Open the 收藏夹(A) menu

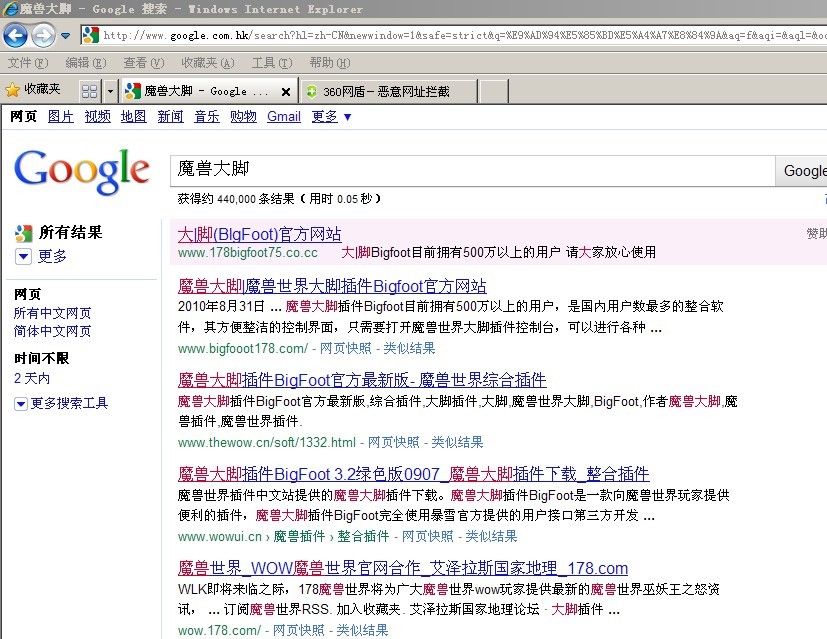pyautogui.click(x=208, y=63)
